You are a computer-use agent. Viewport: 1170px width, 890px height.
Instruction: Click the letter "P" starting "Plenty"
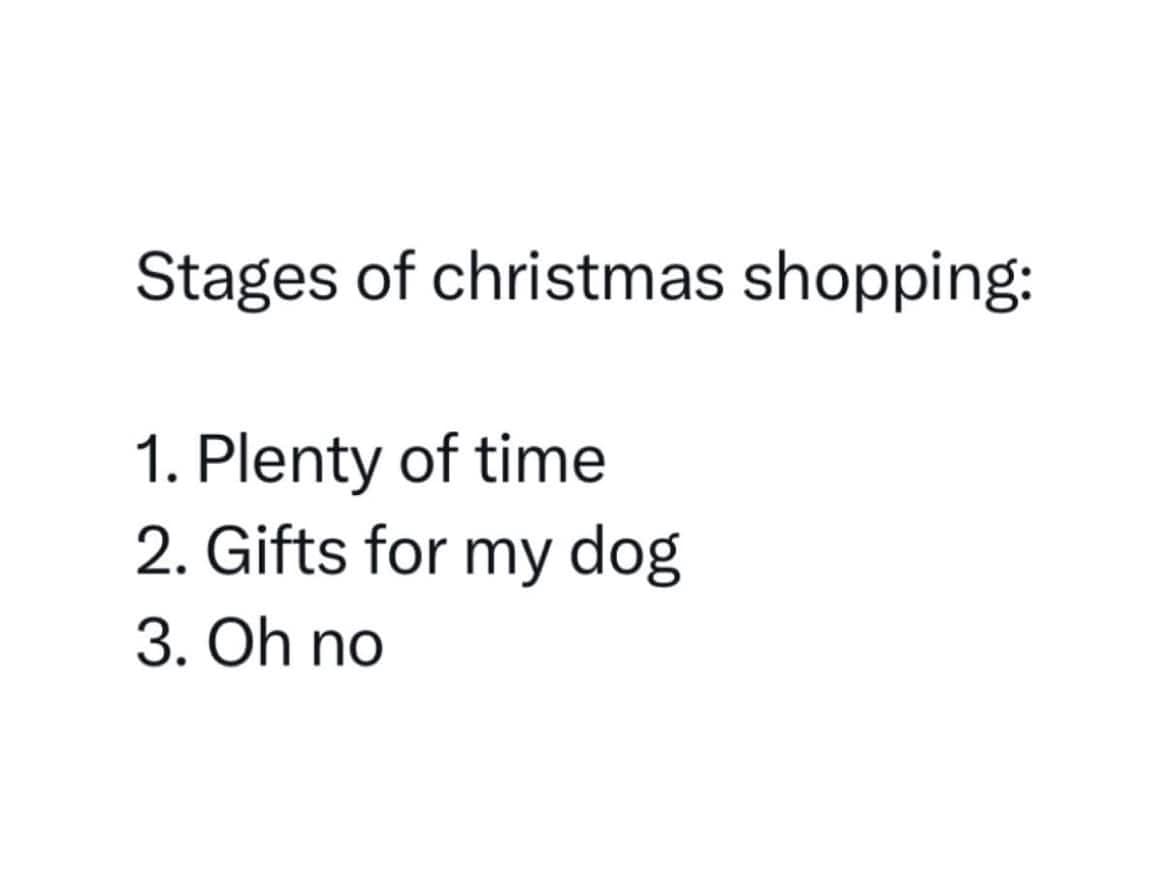[x=216, y=460]
